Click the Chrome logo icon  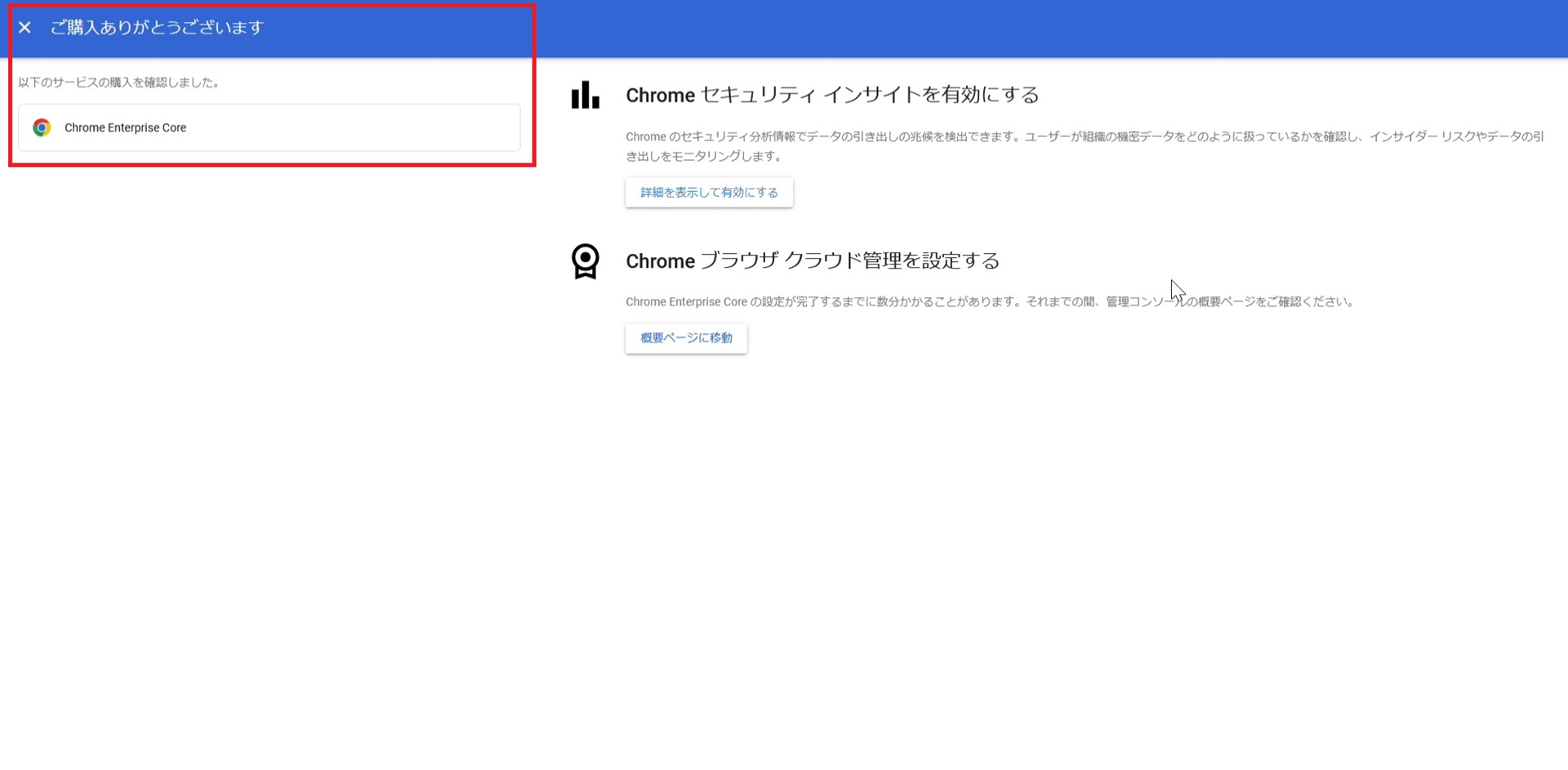pyautogui.click(x=42, y=127)
